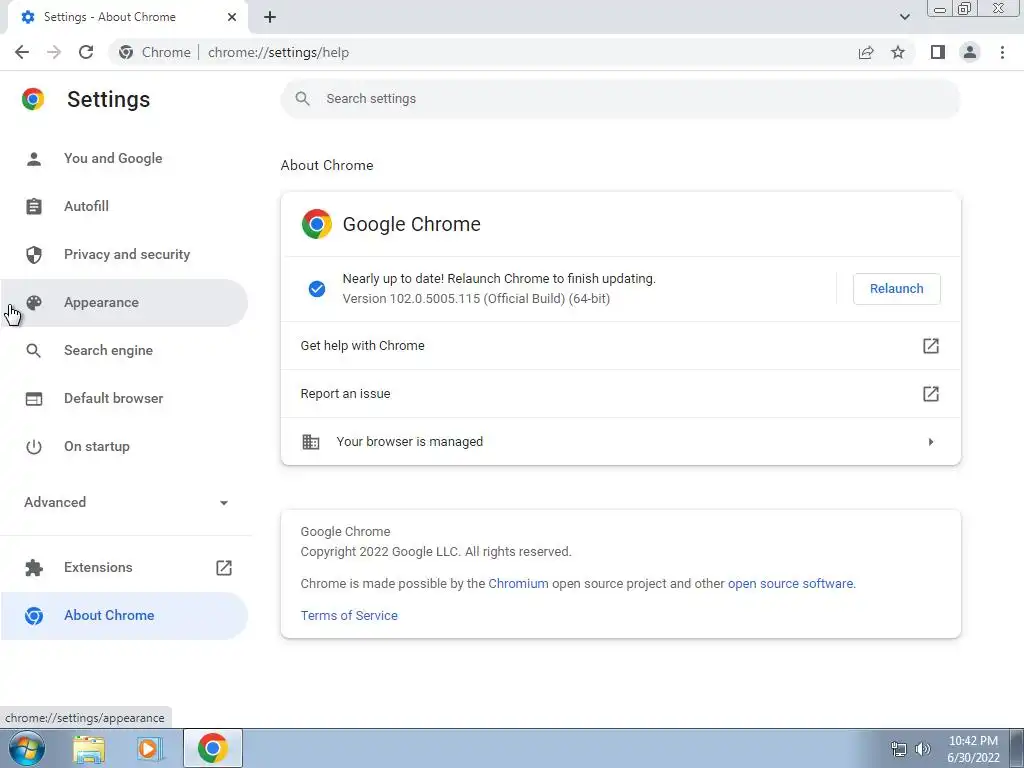Open the taskbar clock showing 10:42 PM
1024x768 pixels.
point(973,749)
